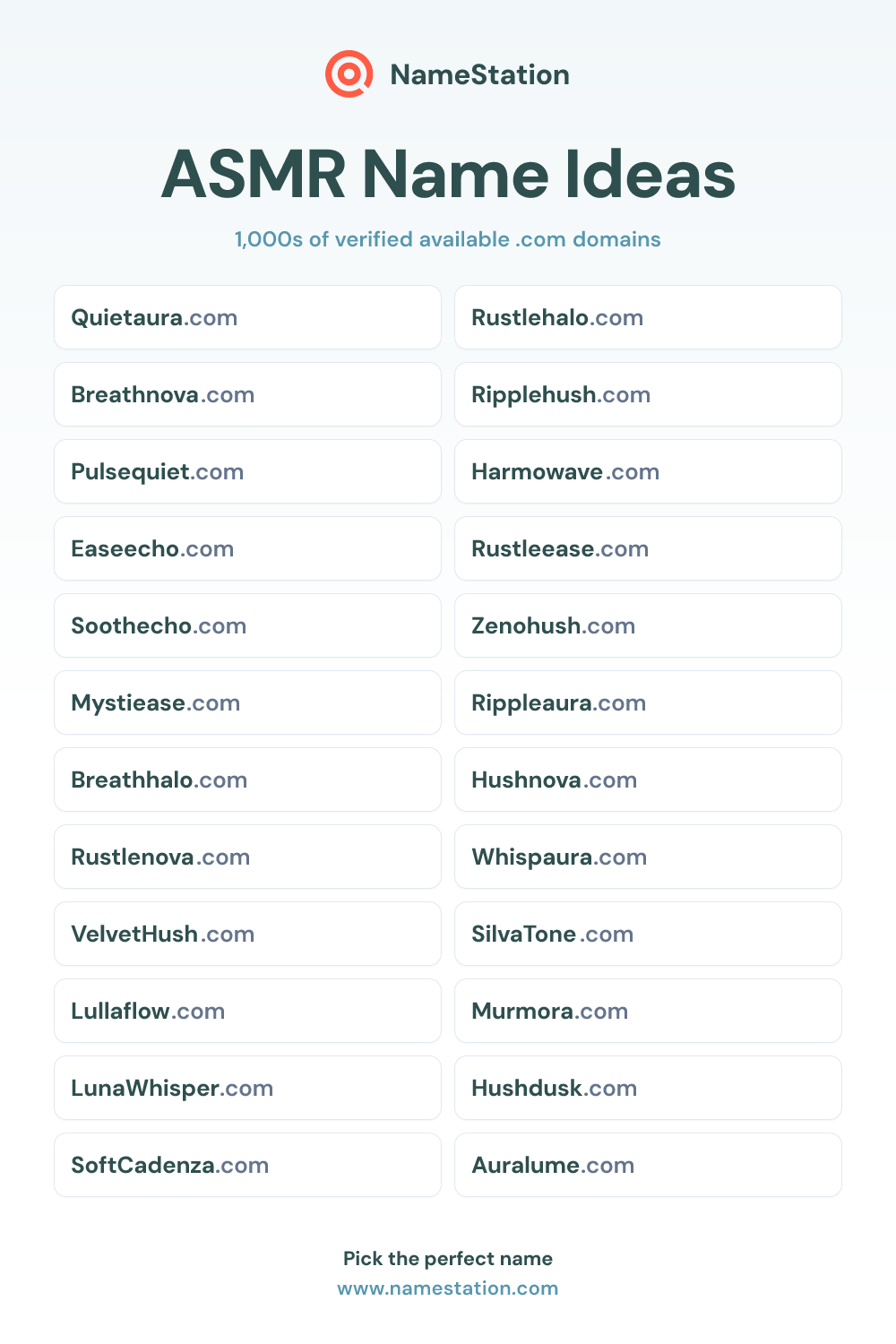Pick the Pulsequiet.com domain

(247, 471)
